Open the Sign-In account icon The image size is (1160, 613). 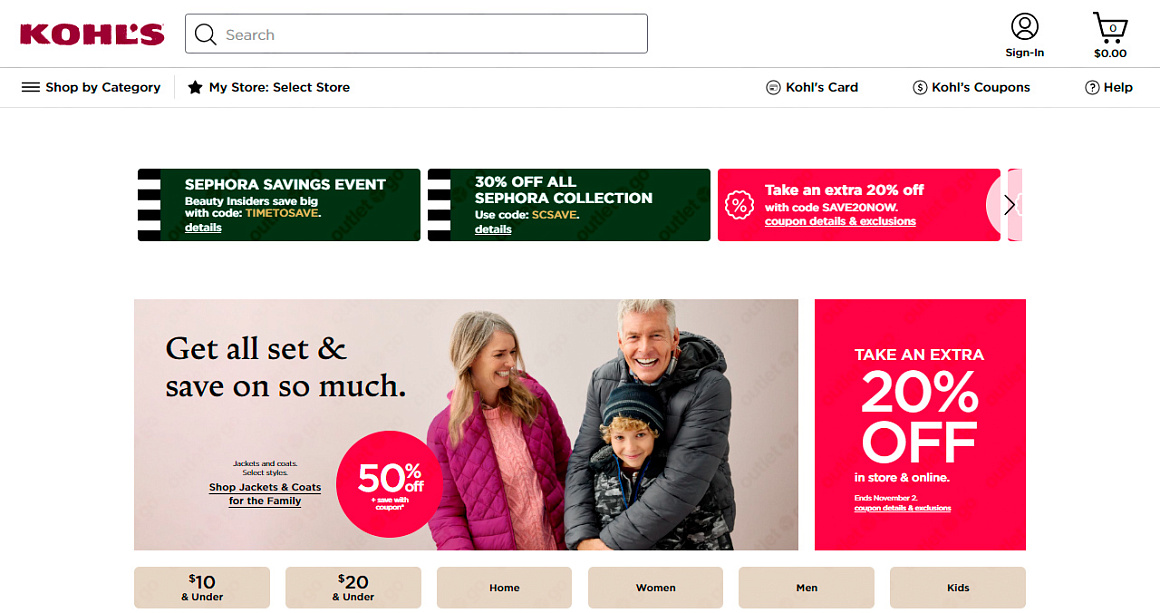pos(1025,27)
